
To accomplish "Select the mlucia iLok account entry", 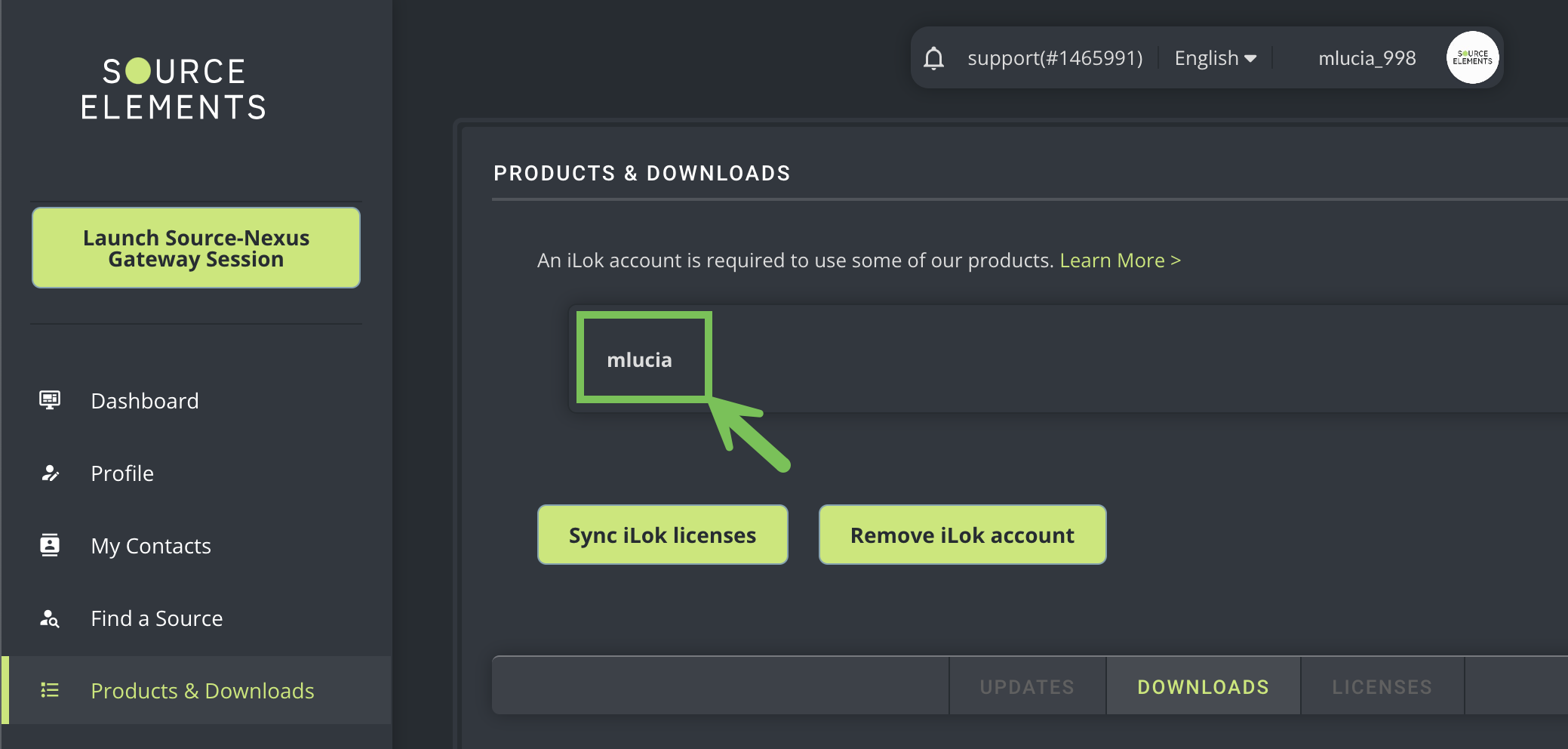I will coord(640,359).
